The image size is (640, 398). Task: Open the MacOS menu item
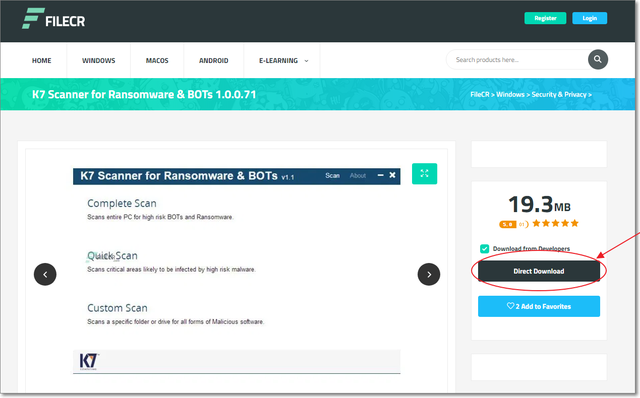[x=157, y=60]
